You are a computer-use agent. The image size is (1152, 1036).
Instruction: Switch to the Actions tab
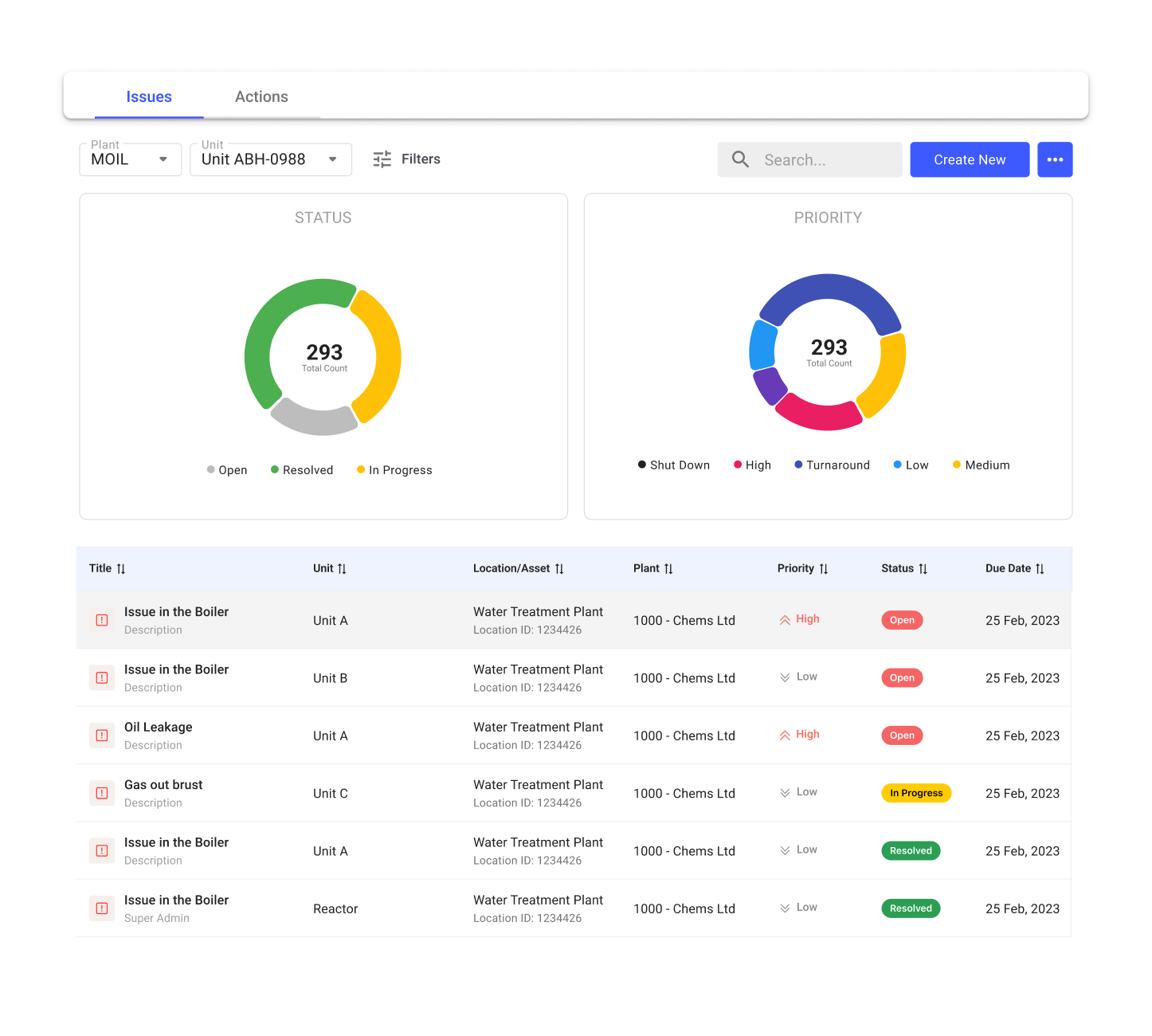261,97
